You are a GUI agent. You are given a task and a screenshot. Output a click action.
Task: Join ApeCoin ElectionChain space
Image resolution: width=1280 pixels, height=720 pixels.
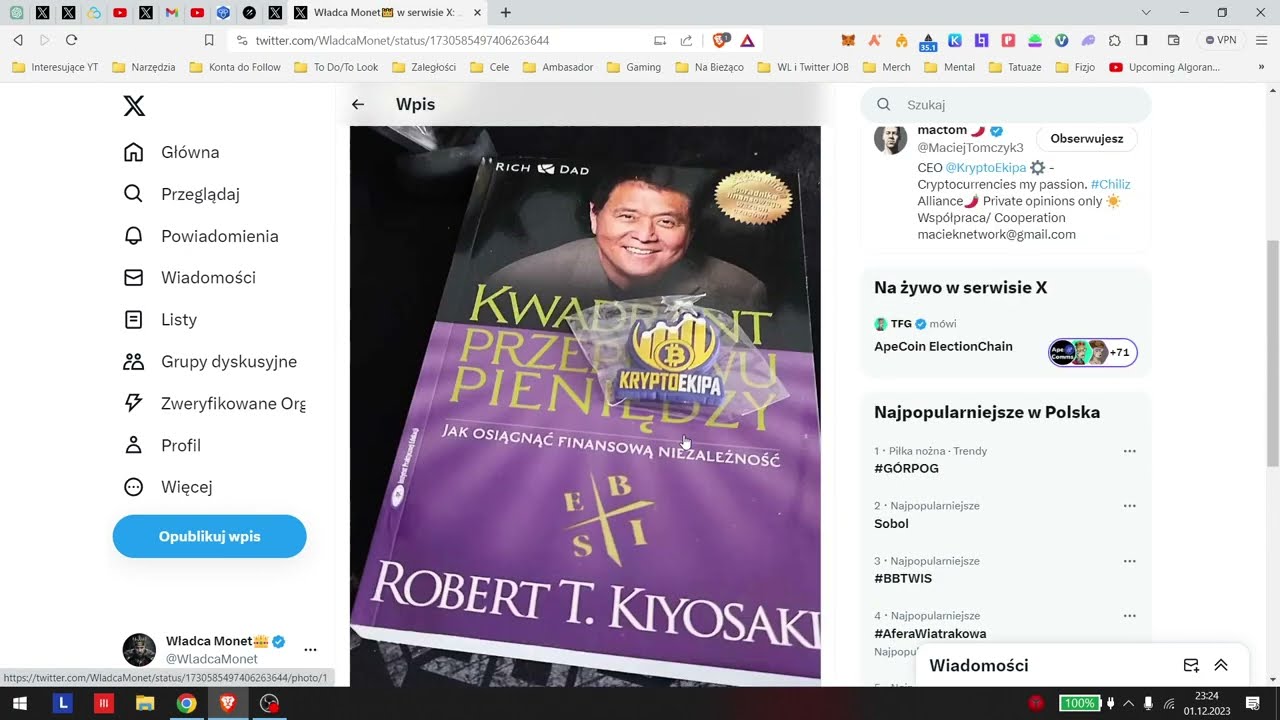coord(943,346)
